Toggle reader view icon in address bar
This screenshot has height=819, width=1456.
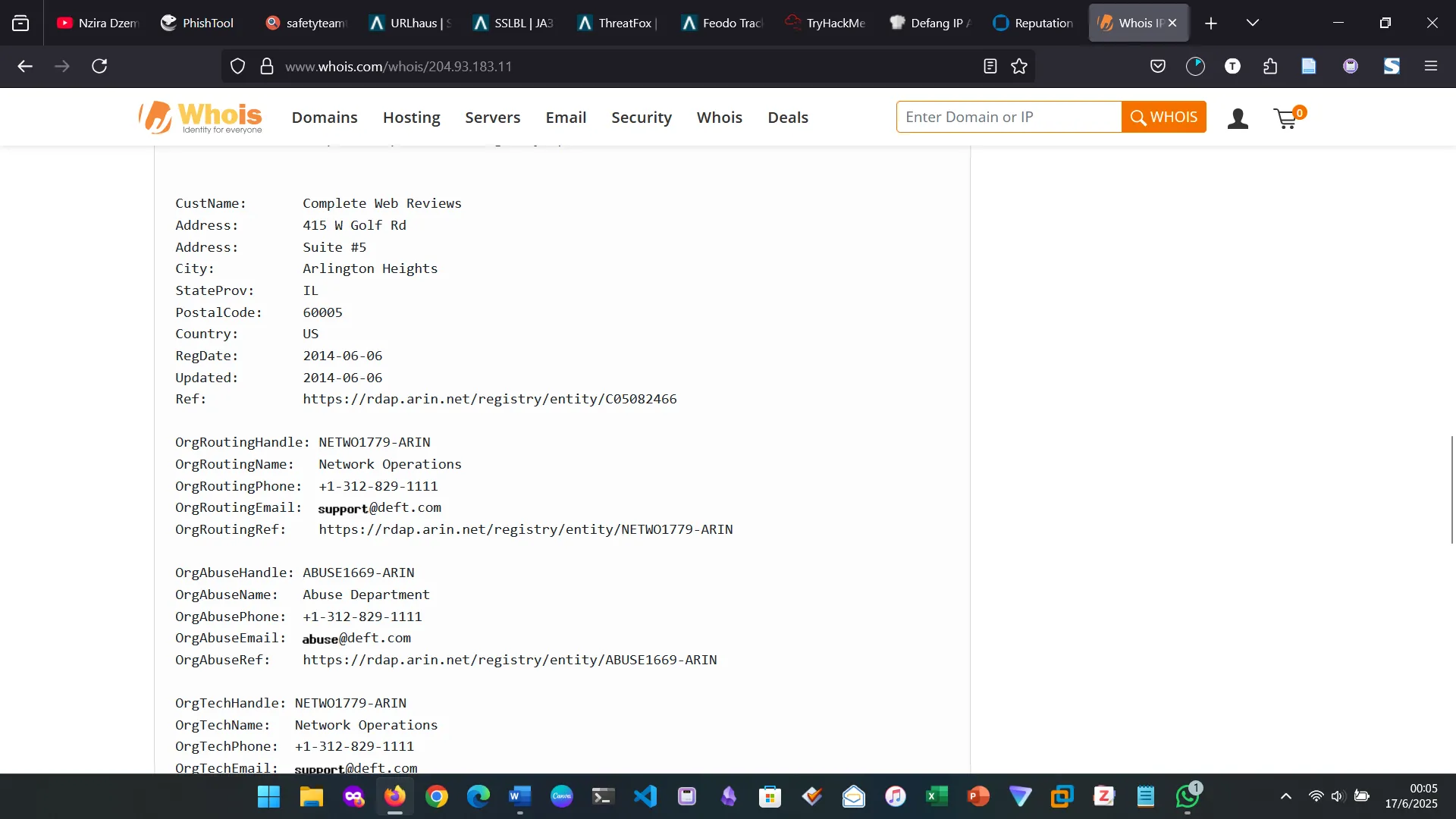click(x=990, y=67)
